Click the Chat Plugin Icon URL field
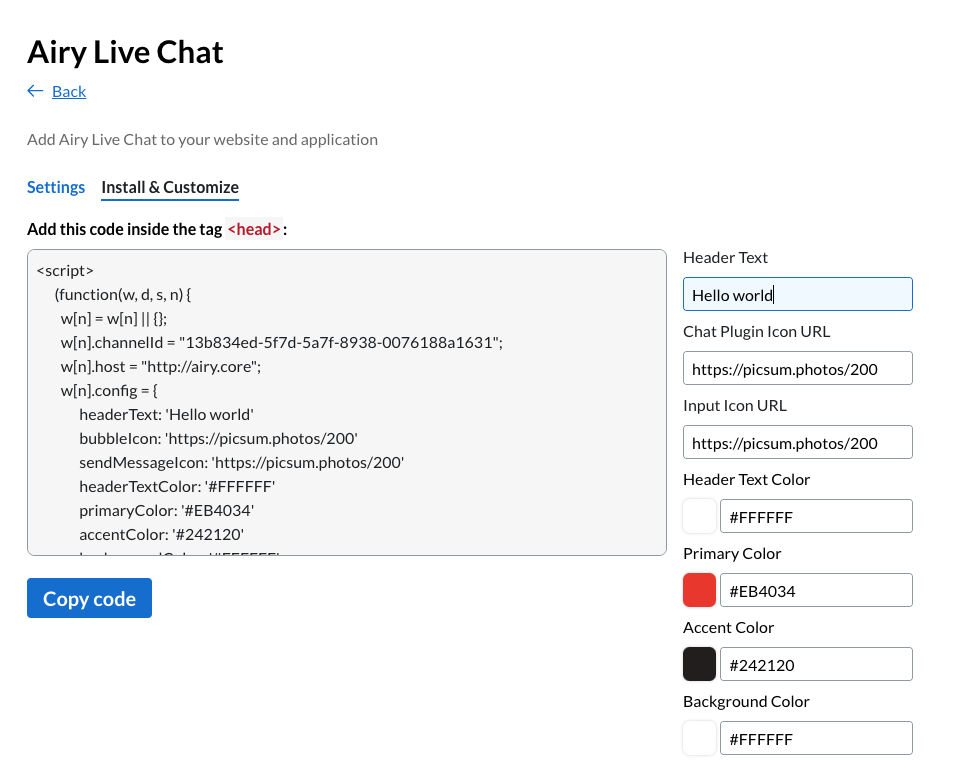 point(797,368)
